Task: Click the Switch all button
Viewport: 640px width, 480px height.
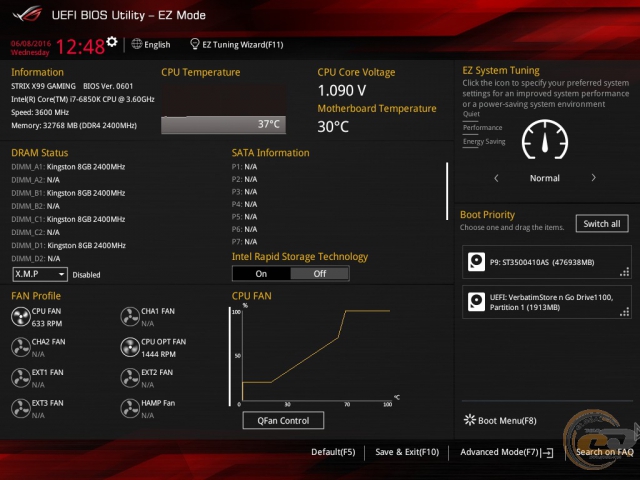Action: pyautogui.click(x=602, y=224)
